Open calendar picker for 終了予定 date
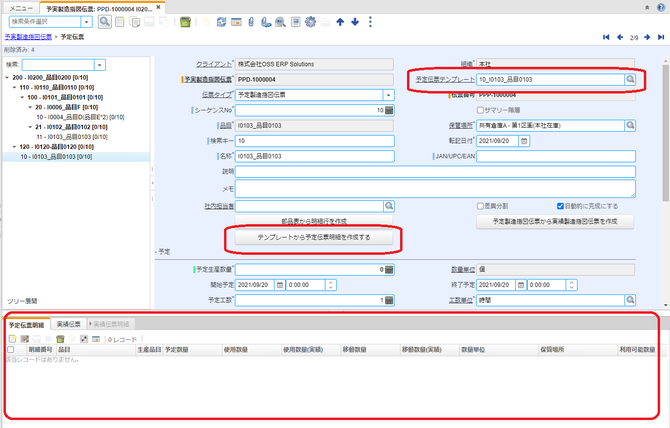 click(x=520, y=285)
